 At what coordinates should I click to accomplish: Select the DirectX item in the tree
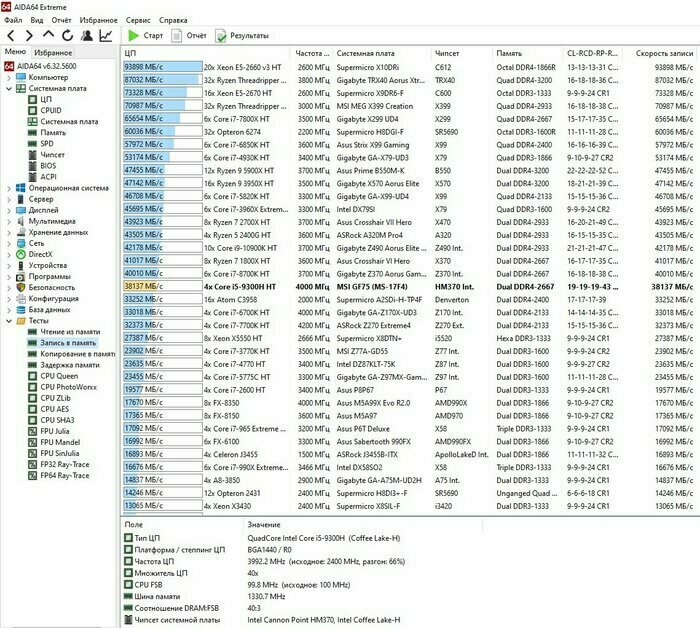[x=42, y=254]
